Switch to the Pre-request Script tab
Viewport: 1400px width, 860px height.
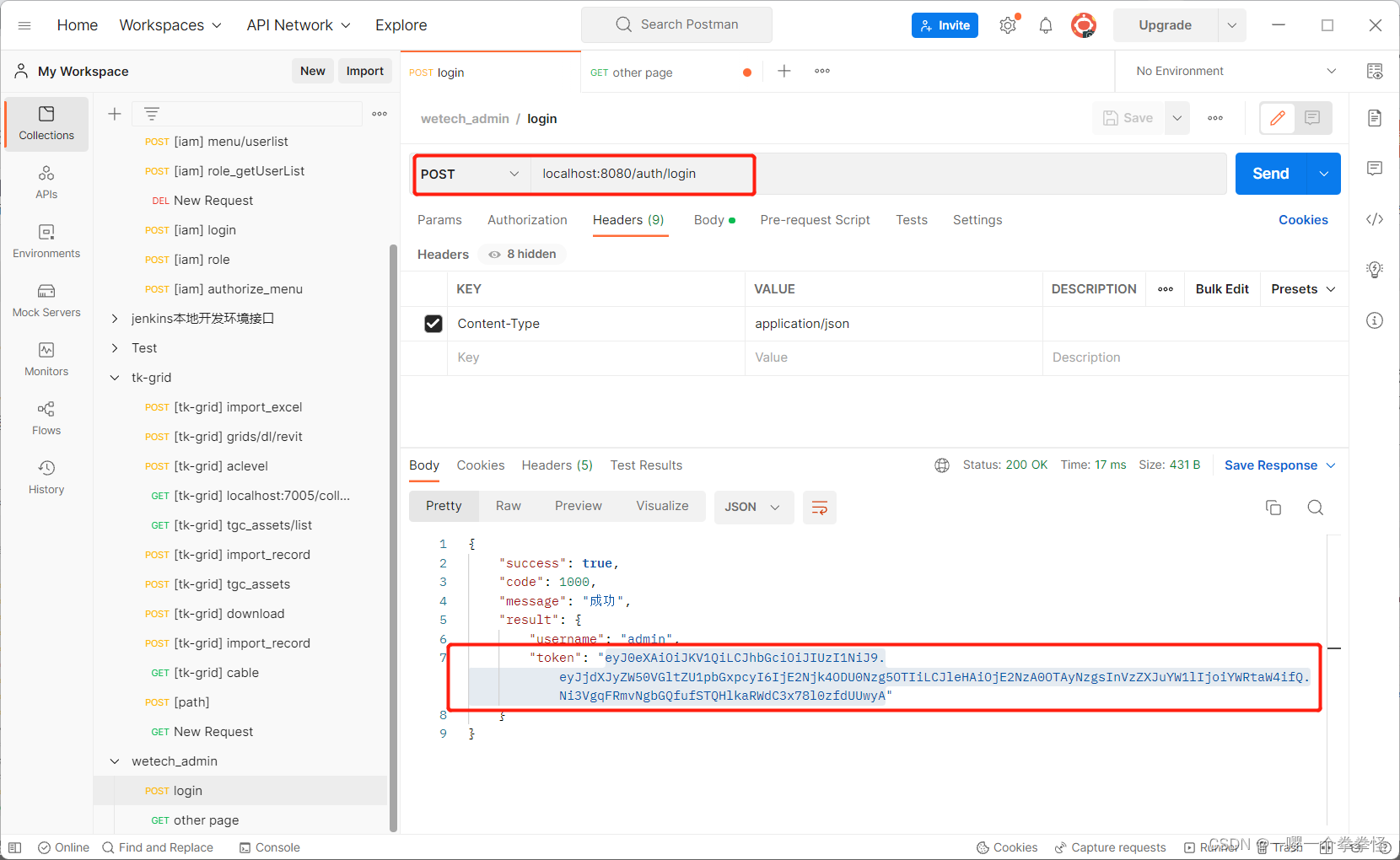coord(815,220)
